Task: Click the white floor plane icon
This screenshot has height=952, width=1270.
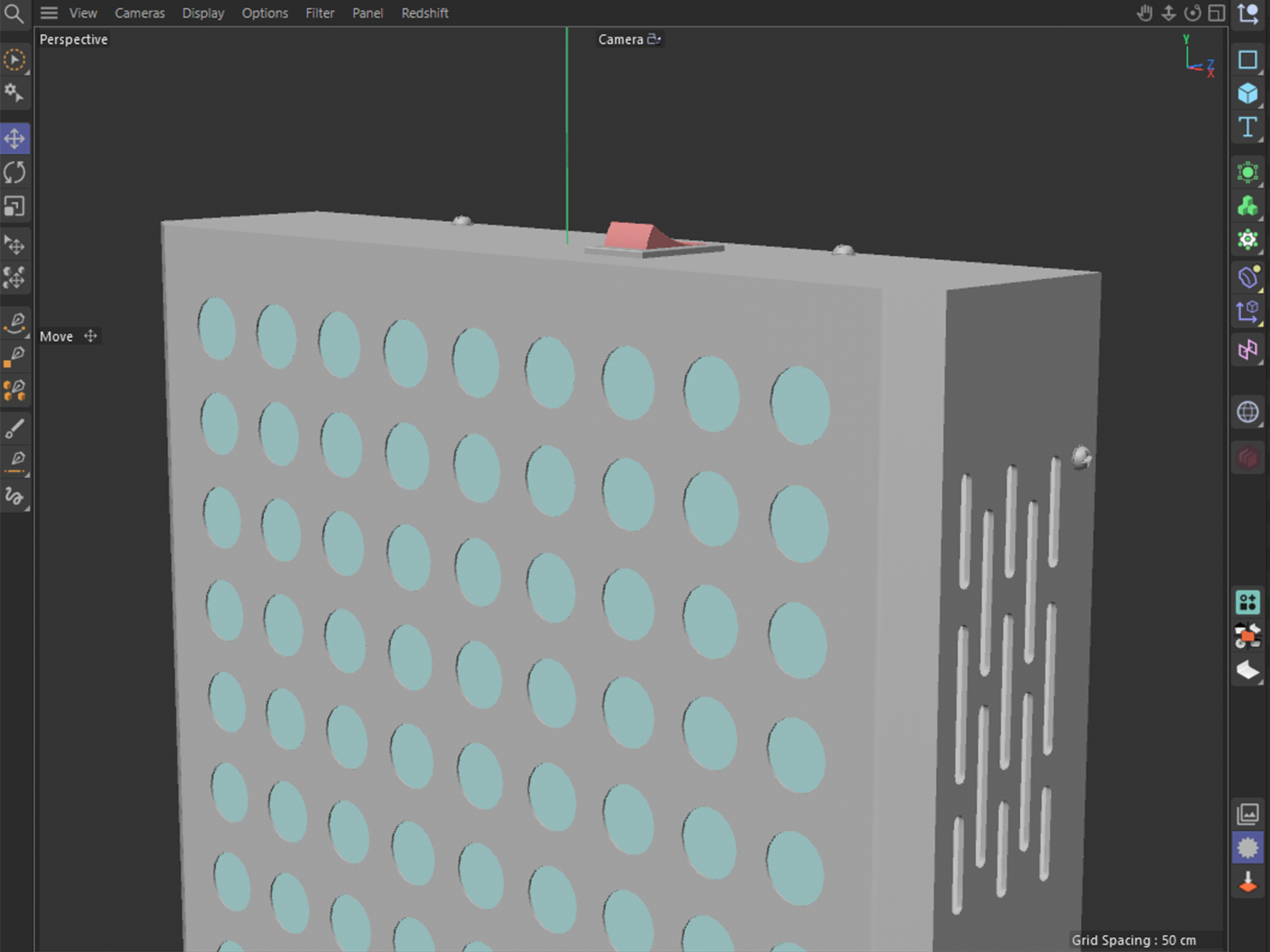Action: (x=1248, y=670)
